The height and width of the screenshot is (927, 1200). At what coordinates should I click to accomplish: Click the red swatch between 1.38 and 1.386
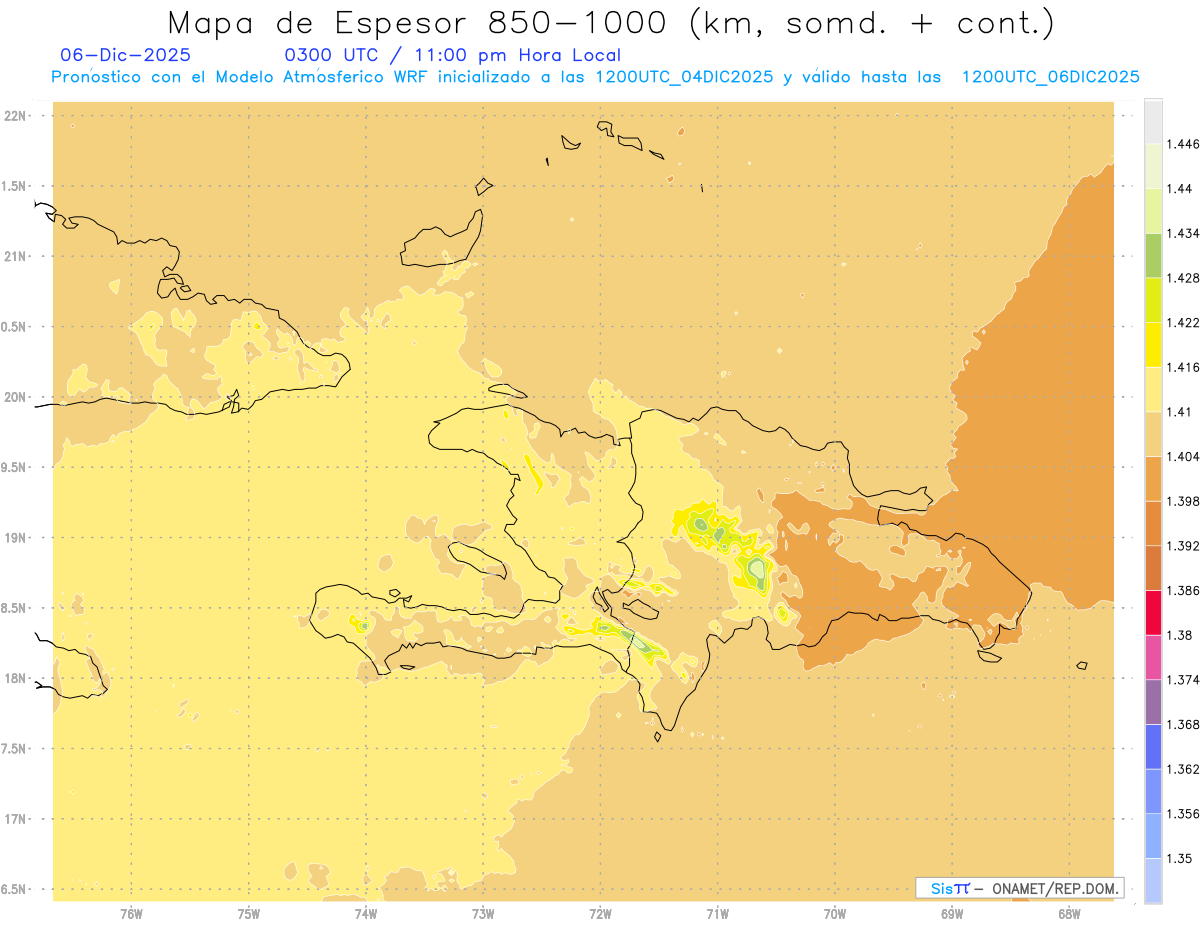point(1153,613)
